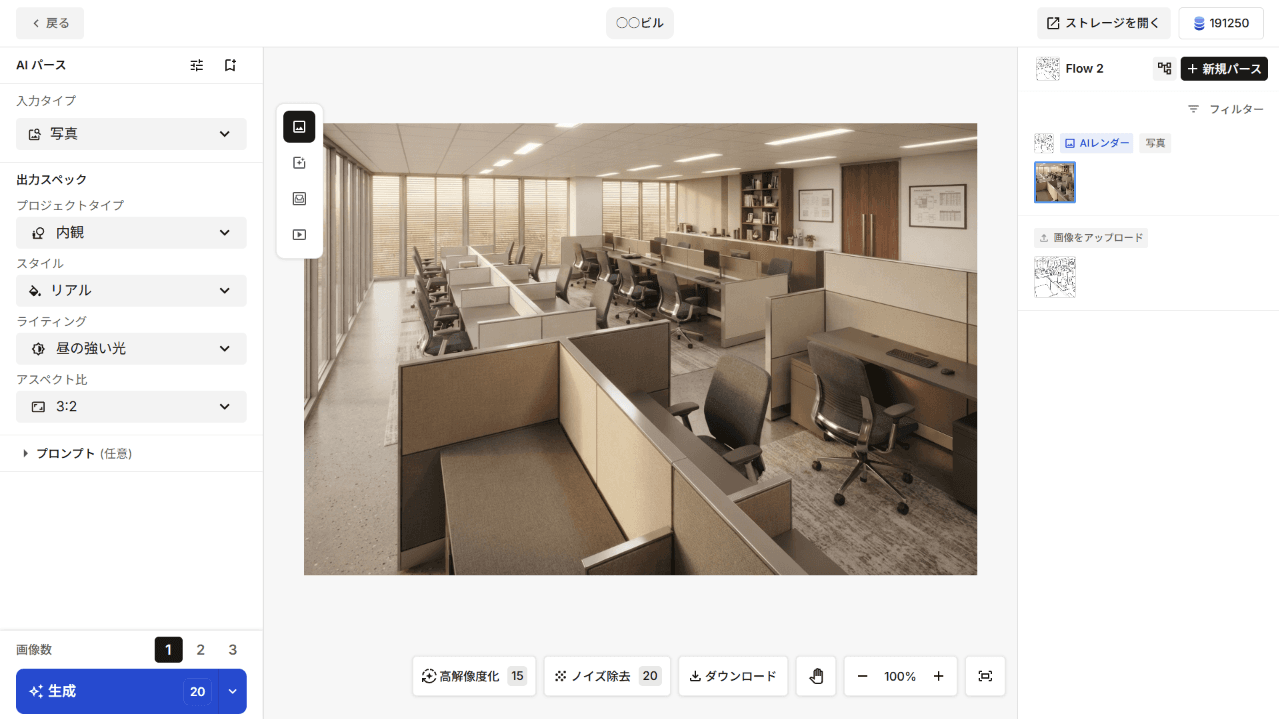Select the rendered office thumbnail in Flow panel
The width and height of the screenshot is (1279, 719).
pos(1055,182)
